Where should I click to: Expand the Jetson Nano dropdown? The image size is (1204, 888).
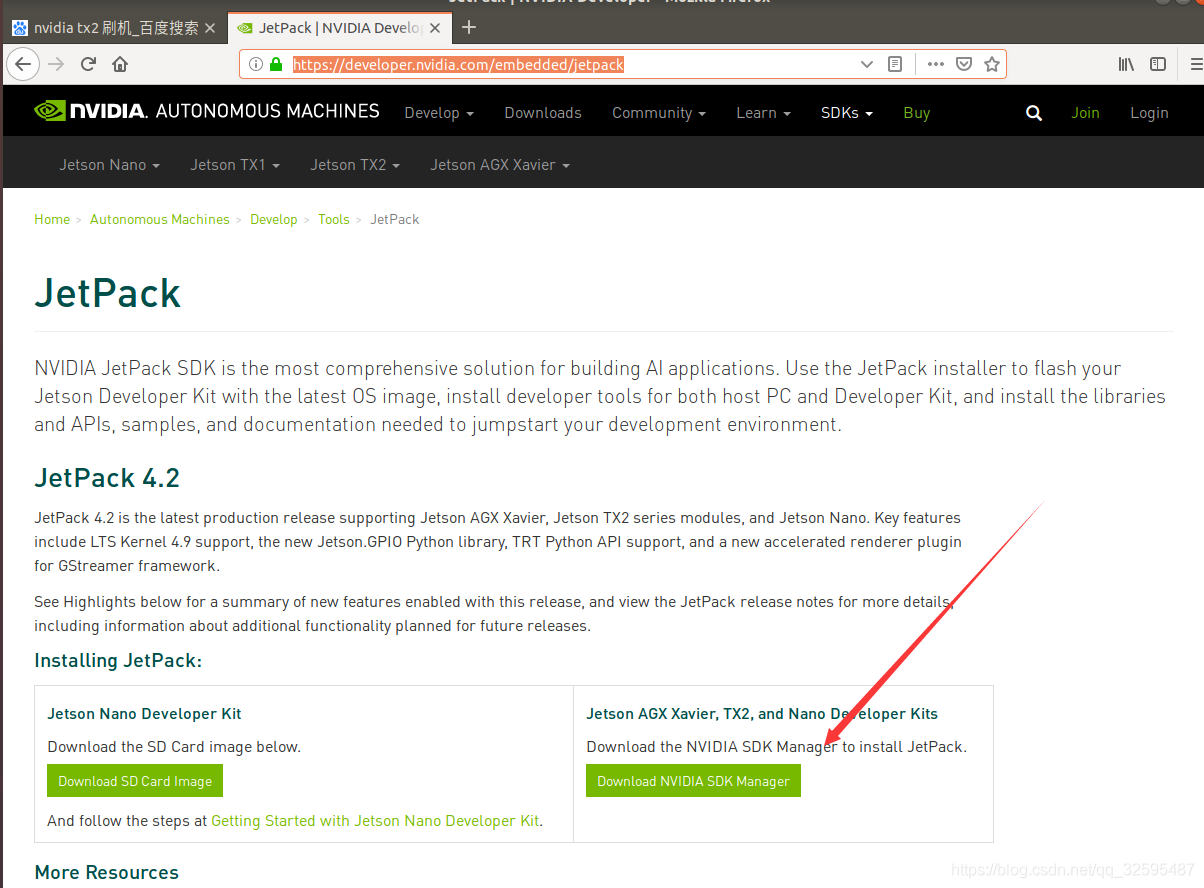[110, 165]
